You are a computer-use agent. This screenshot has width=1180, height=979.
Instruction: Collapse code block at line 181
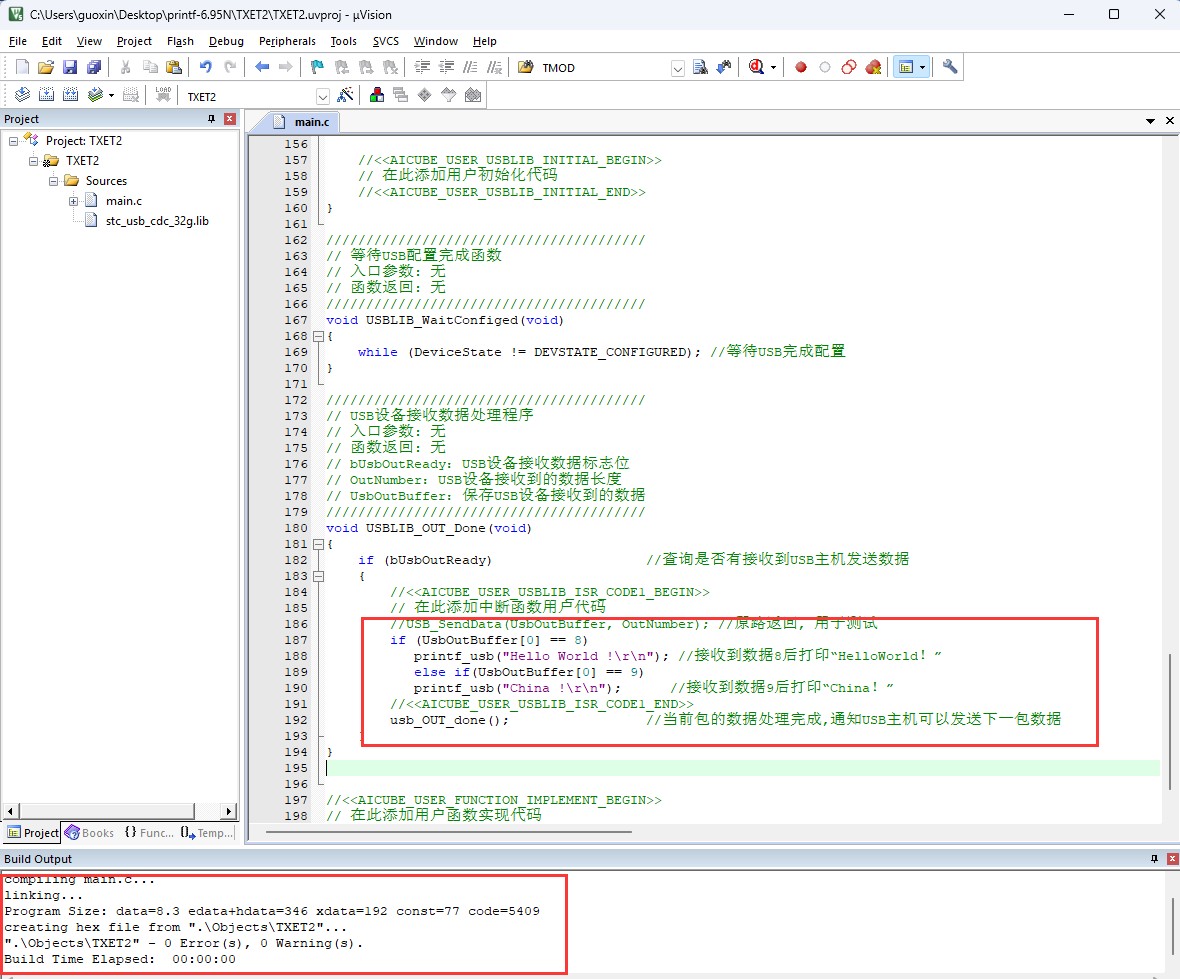click(x=318, y=544)
